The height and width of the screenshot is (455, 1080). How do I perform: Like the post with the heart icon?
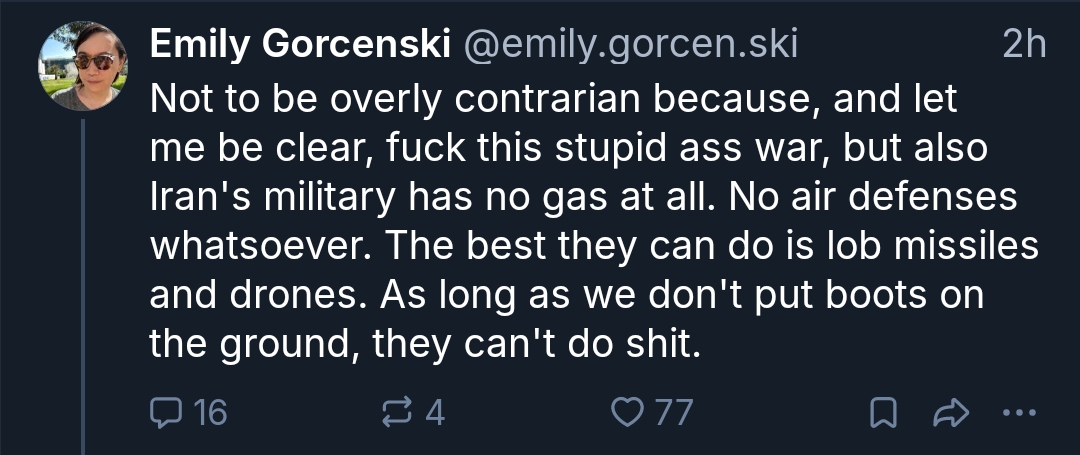[x=626, y=412]
